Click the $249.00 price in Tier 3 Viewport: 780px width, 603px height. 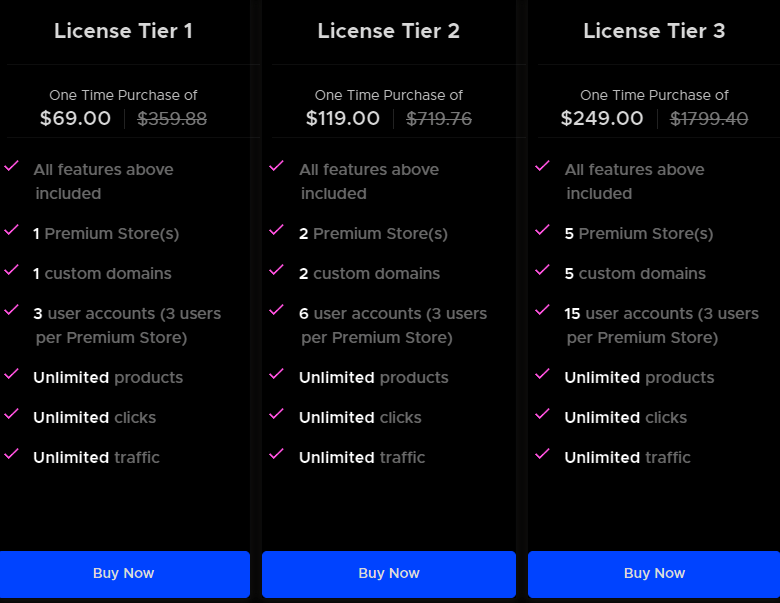point(602,119)
